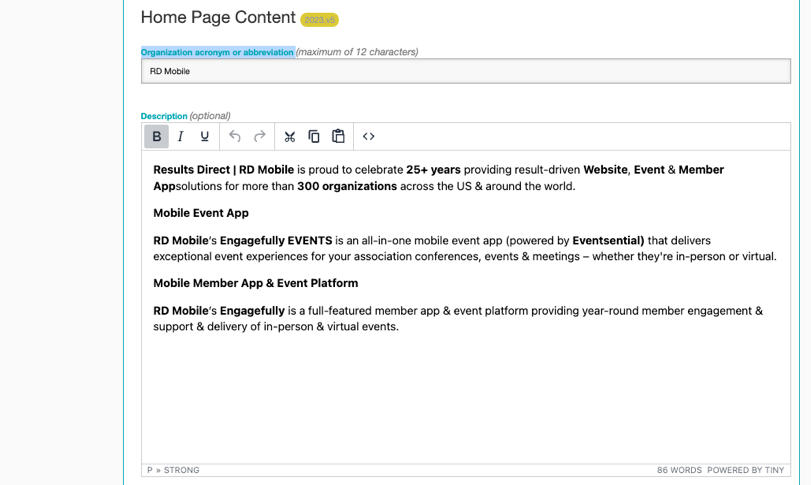
Task: Click the Cut scissors icon
Action: pos(290,136)
